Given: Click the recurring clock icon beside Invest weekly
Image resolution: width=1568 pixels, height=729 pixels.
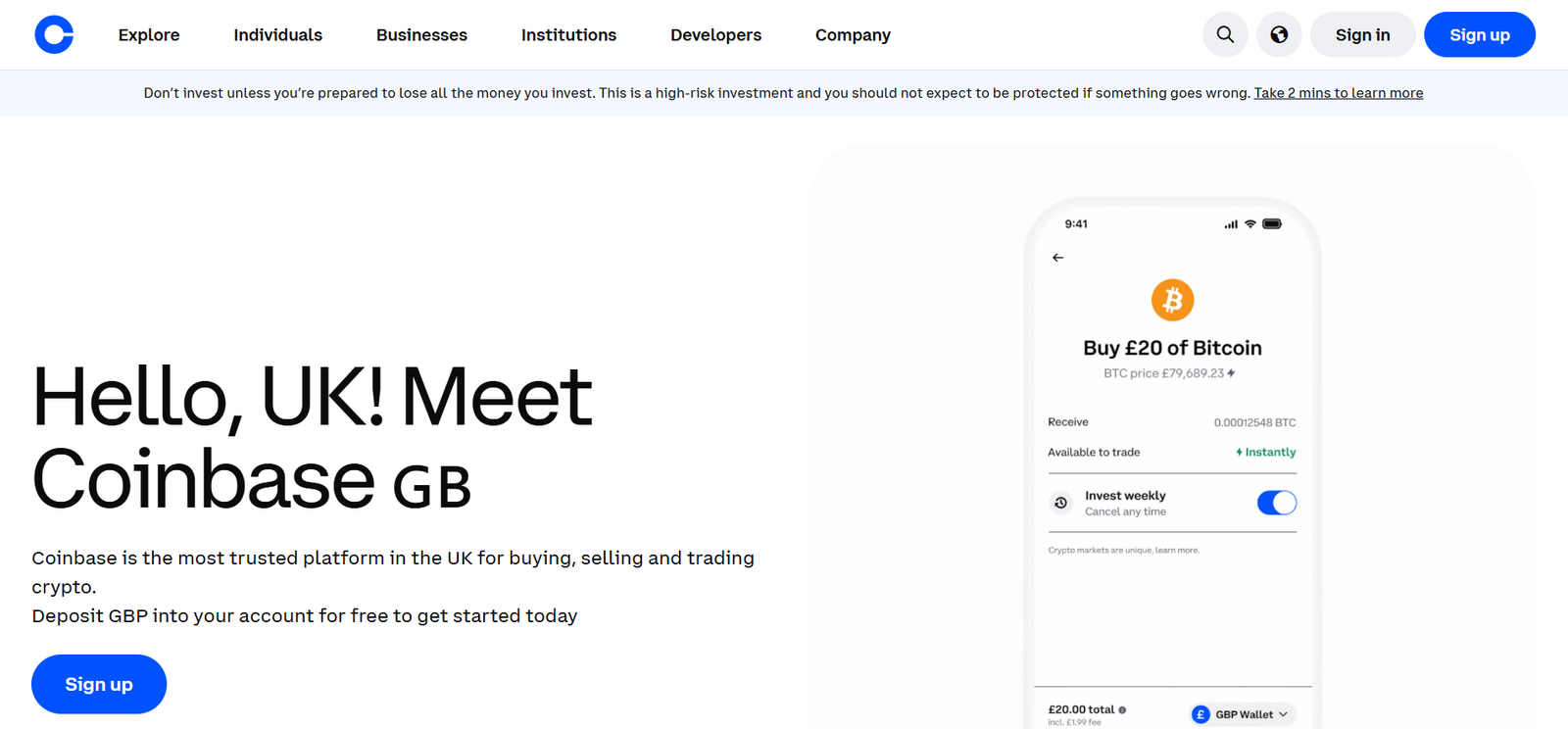Looking at the screenshot, I should click(1060, 503).
